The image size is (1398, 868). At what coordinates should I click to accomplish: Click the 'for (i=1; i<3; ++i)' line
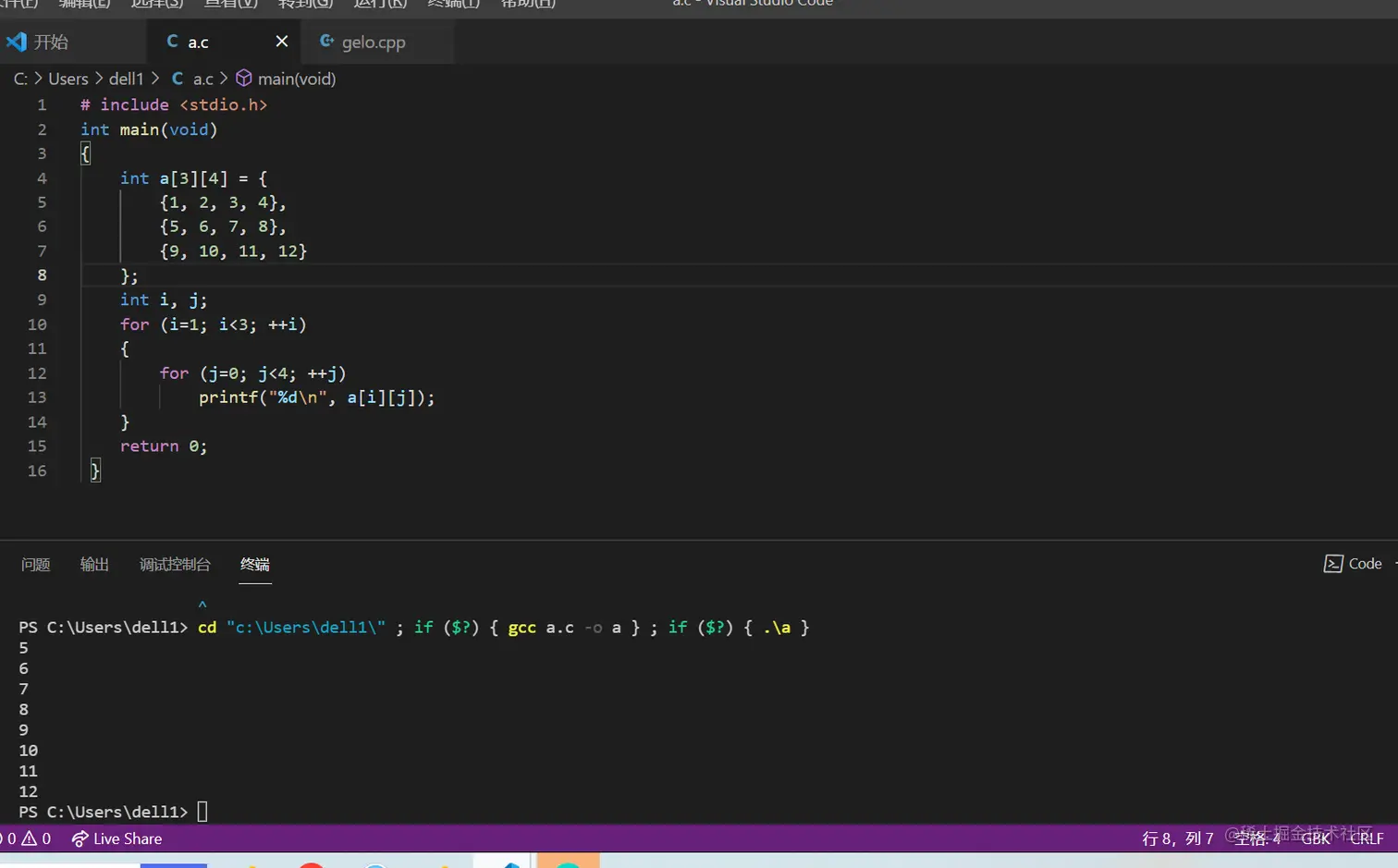tap(213, 324)
